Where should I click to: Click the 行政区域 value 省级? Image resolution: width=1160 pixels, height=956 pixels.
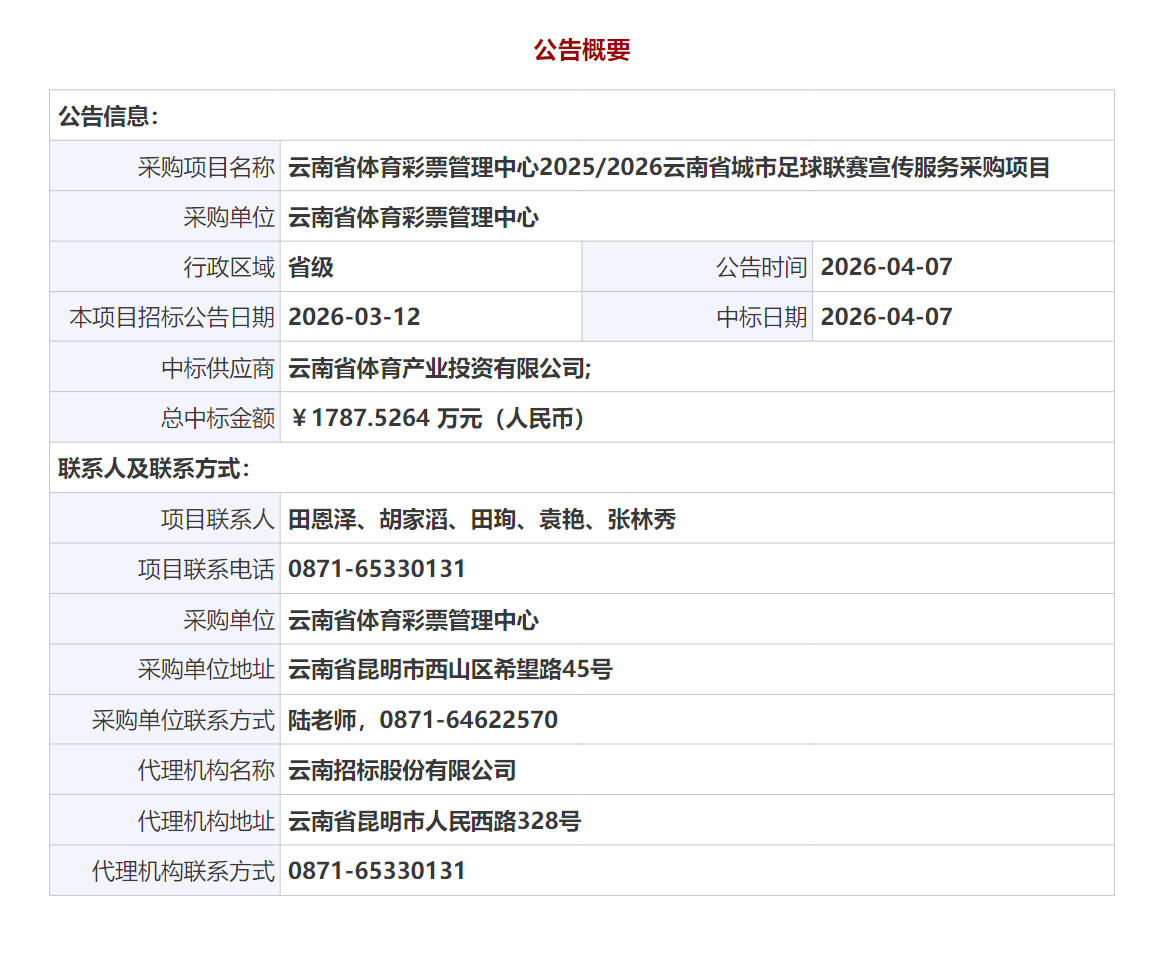pos(311,267)
